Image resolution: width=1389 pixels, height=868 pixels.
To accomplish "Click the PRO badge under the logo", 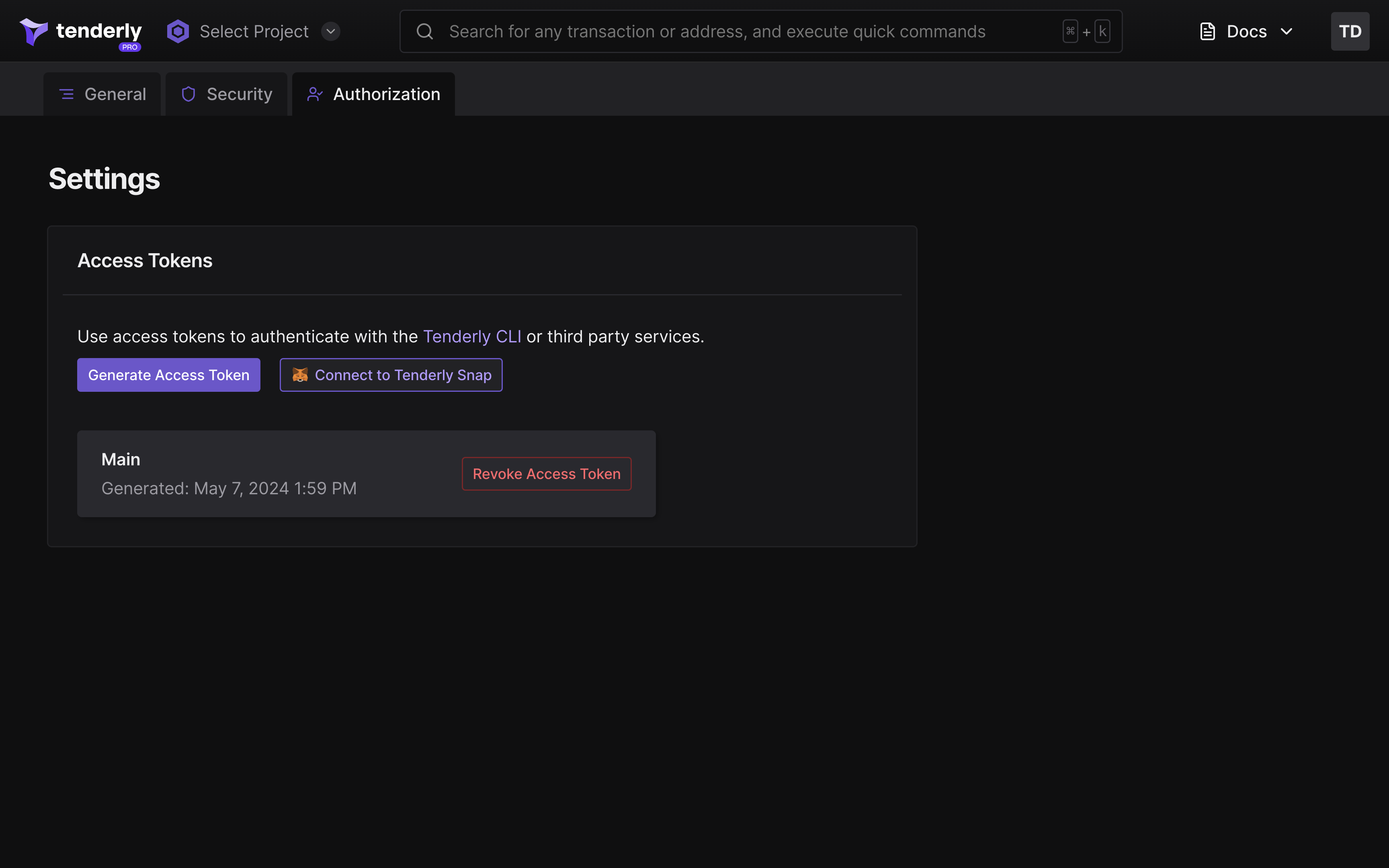I will (130, 47).
